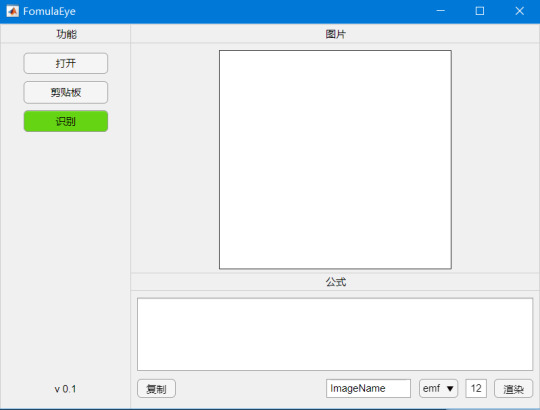540x410 pixels.
Task: Click the white image preview area
Action: coord(335,159)
